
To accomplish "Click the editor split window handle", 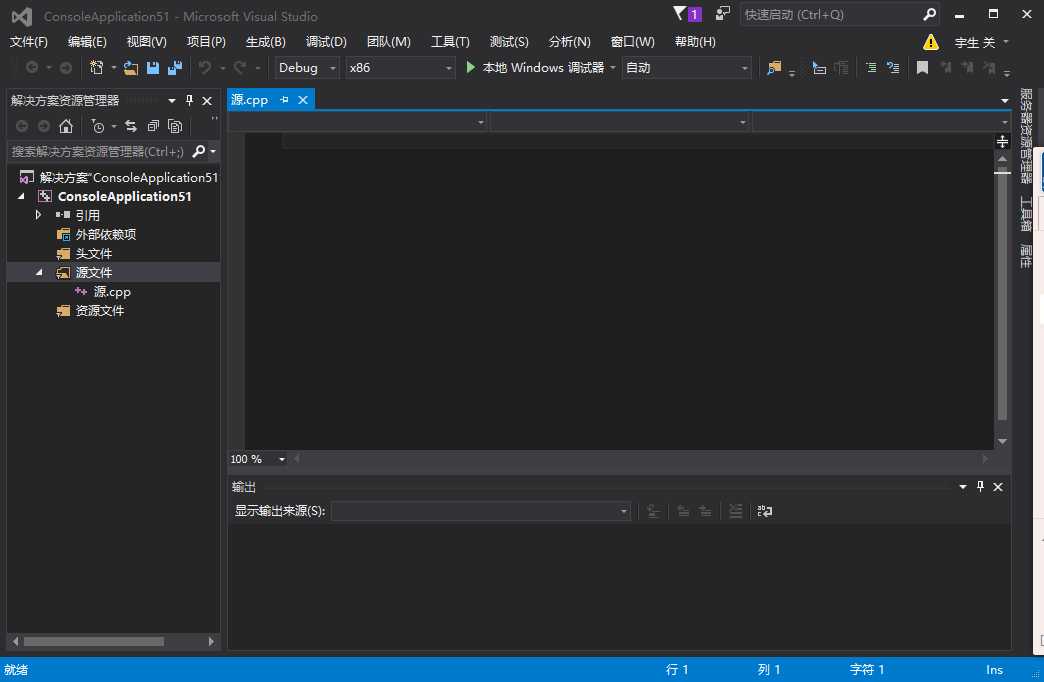I will point(1002,141).
